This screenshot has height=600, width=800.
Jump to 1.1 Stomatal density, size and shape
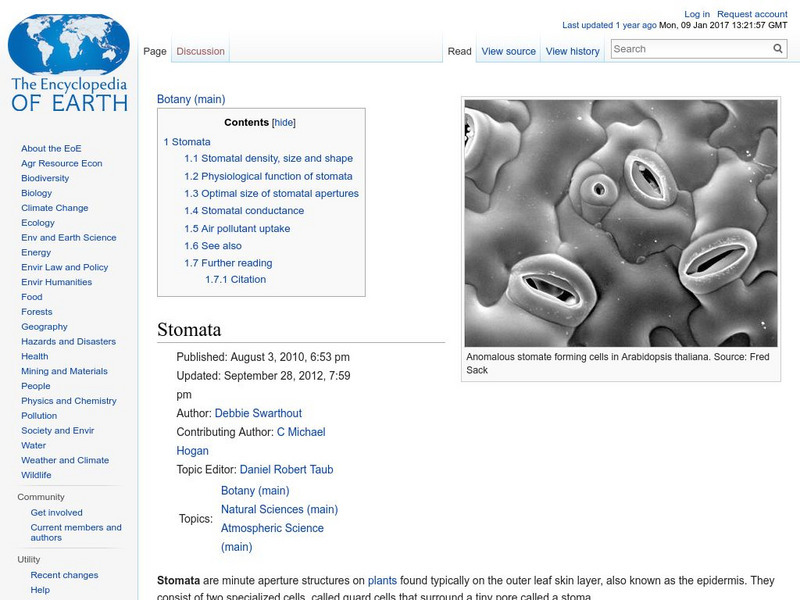pos(268,158)
